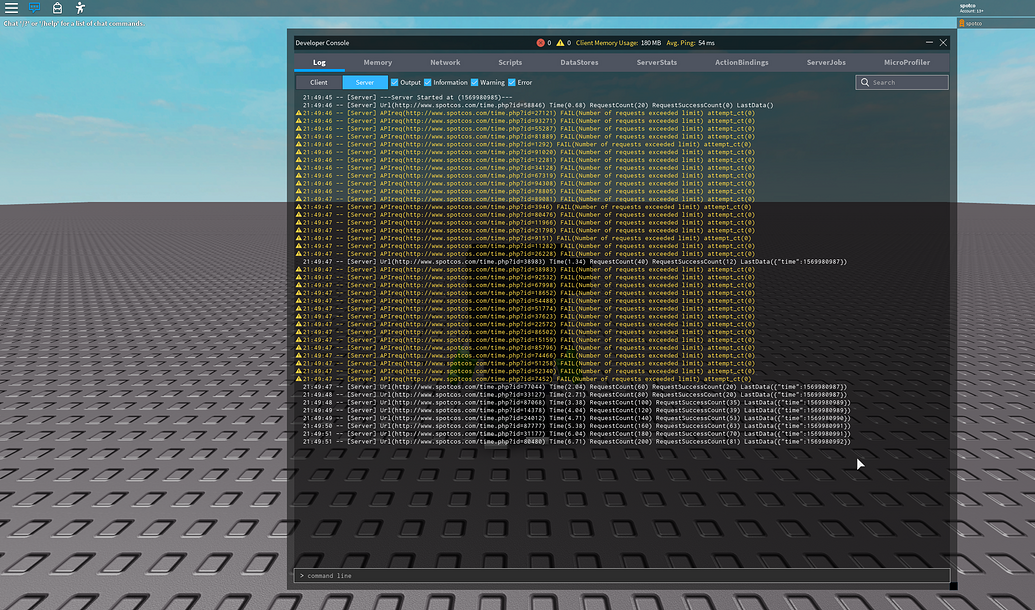The height and width of the screenshot is (610, 1035).
Task: Open the chat bubble icon
Action: point(33,8)
